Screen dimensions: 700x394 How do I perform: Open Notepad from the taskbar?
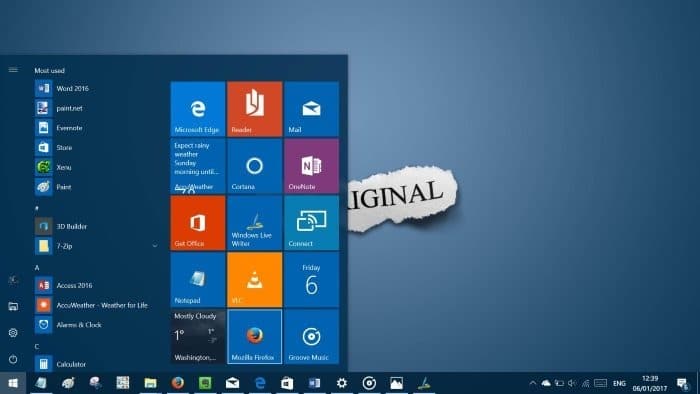[x=41, y=383]
